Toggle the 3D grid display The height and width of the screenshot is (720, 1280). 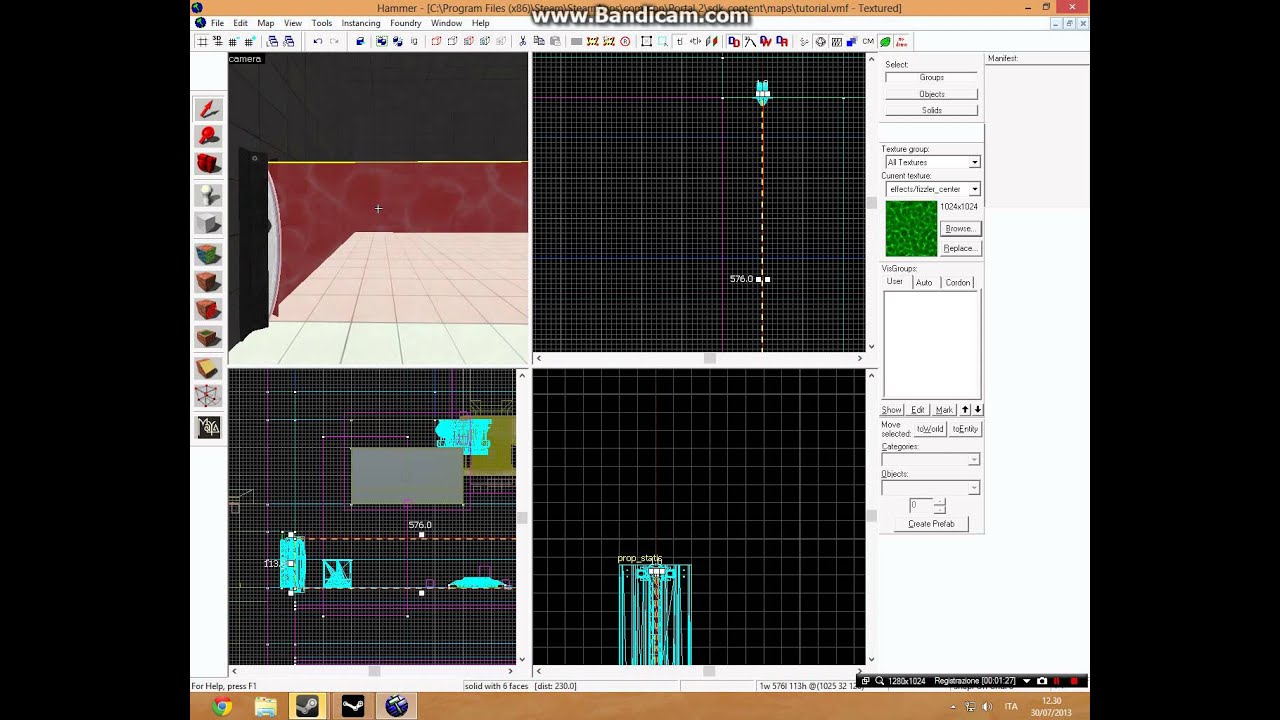point(217,41)
